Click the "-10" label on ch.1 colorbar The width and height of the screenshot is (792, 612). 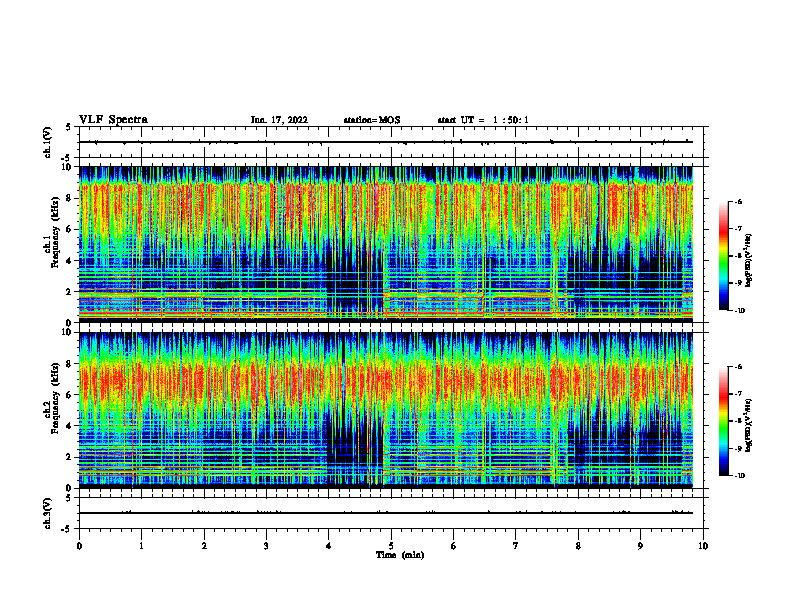click(739, 310)
